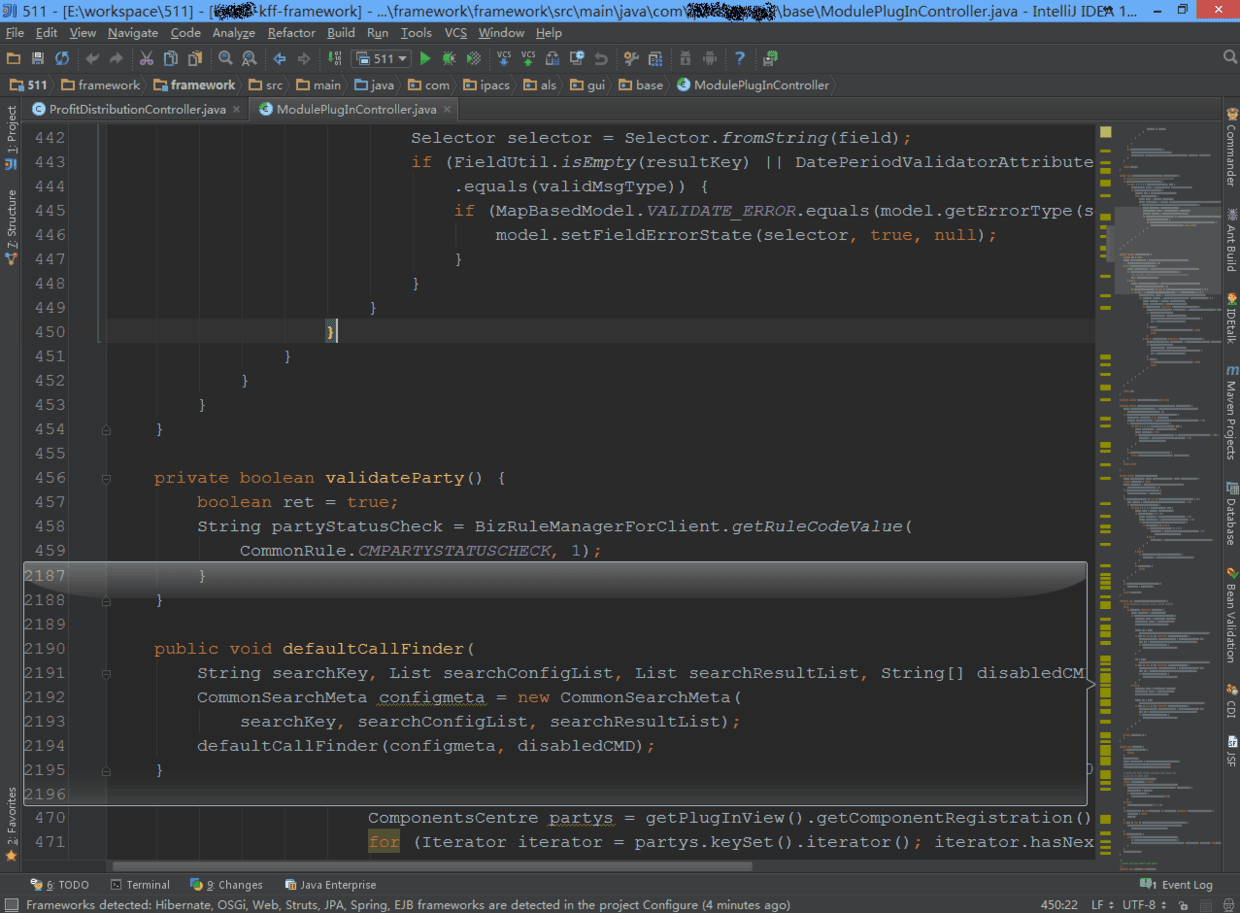Viewport: 1240px width, 913px height.
Task: Open the TODO tool window
Action: click(60, 885)
